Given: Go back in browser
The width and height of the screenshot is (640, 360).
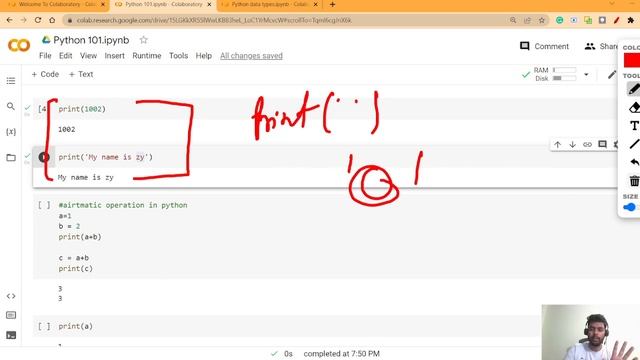Looking at the screenshot, I should [9, 20].
